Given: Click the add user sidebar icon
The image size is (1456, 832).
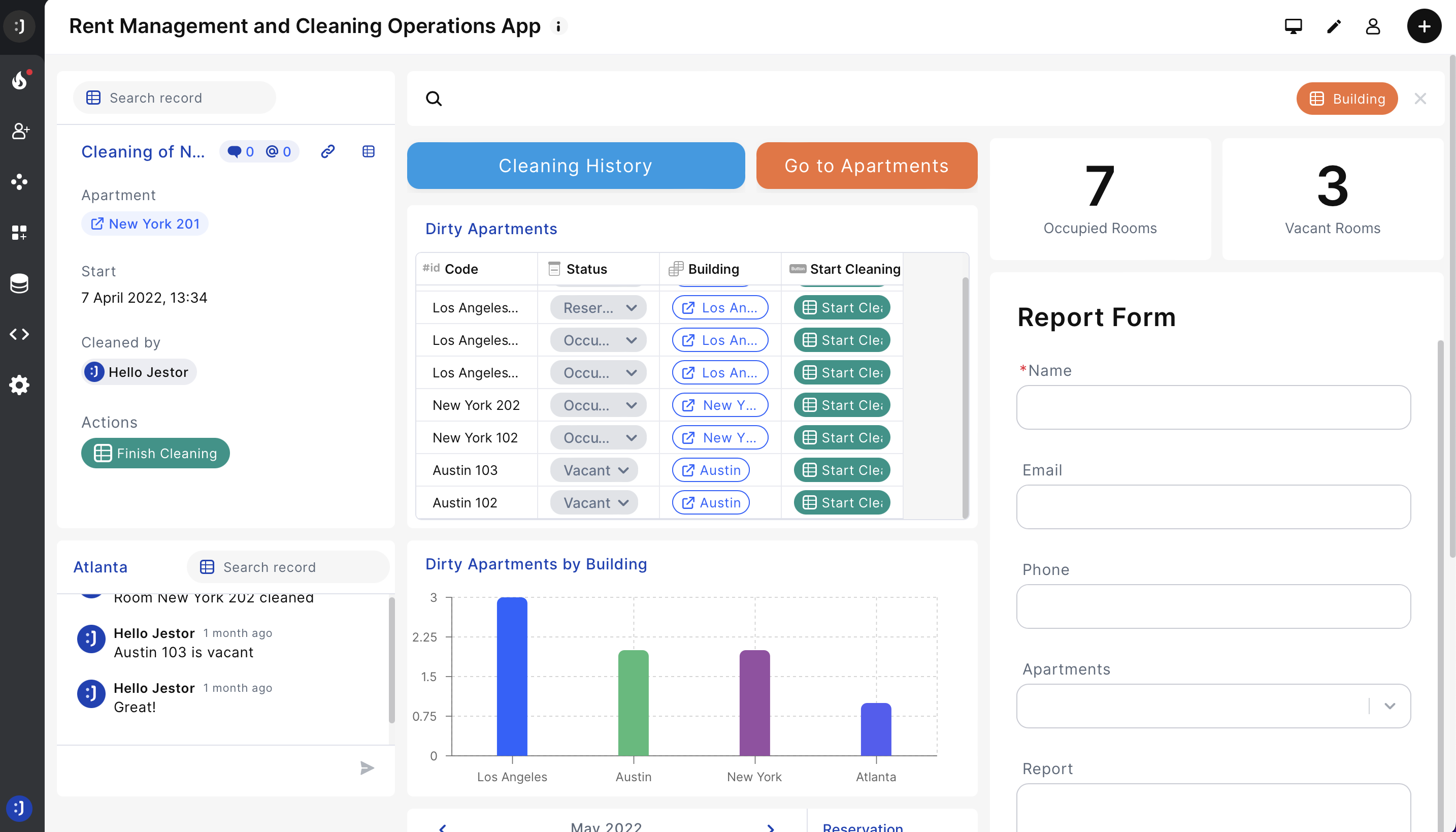Looking at the screenshot, I should click(x=20, y=131).
